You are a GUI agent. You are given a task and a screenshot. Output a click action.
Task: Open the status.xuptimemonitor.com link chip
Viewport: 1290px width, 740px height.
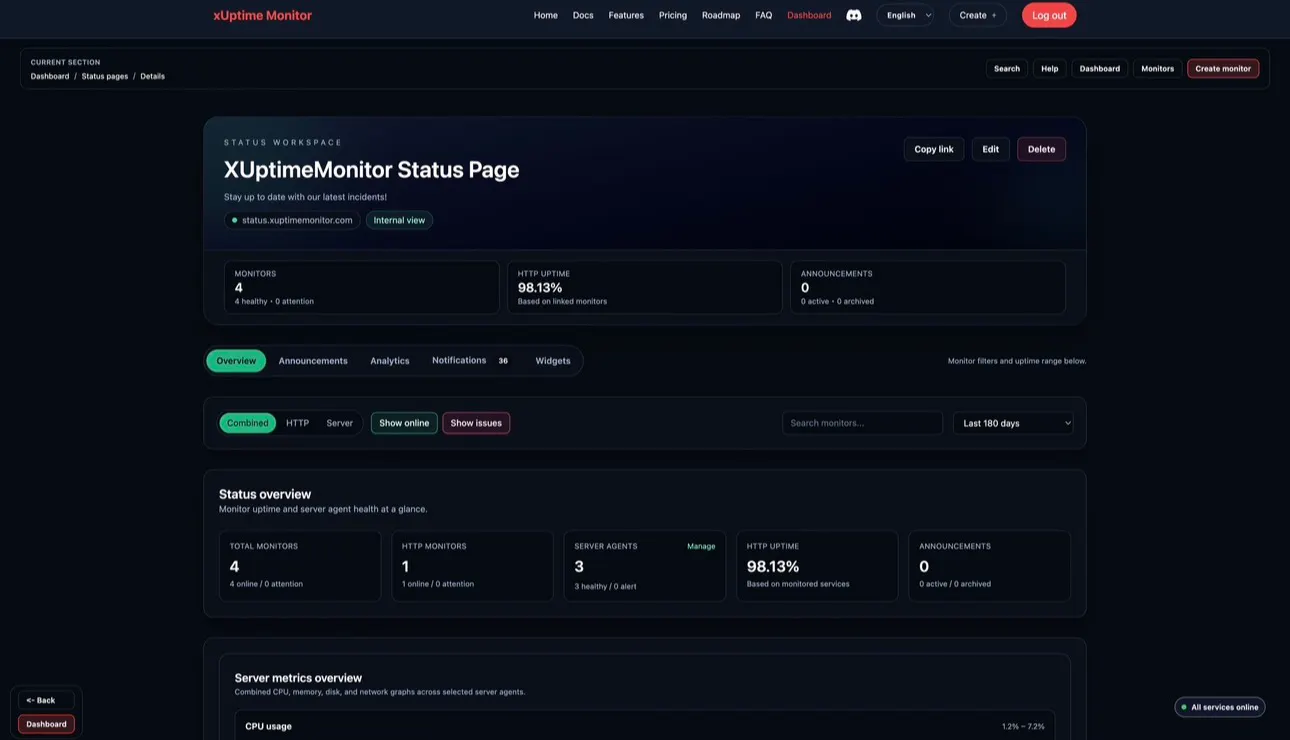[292, 220]
